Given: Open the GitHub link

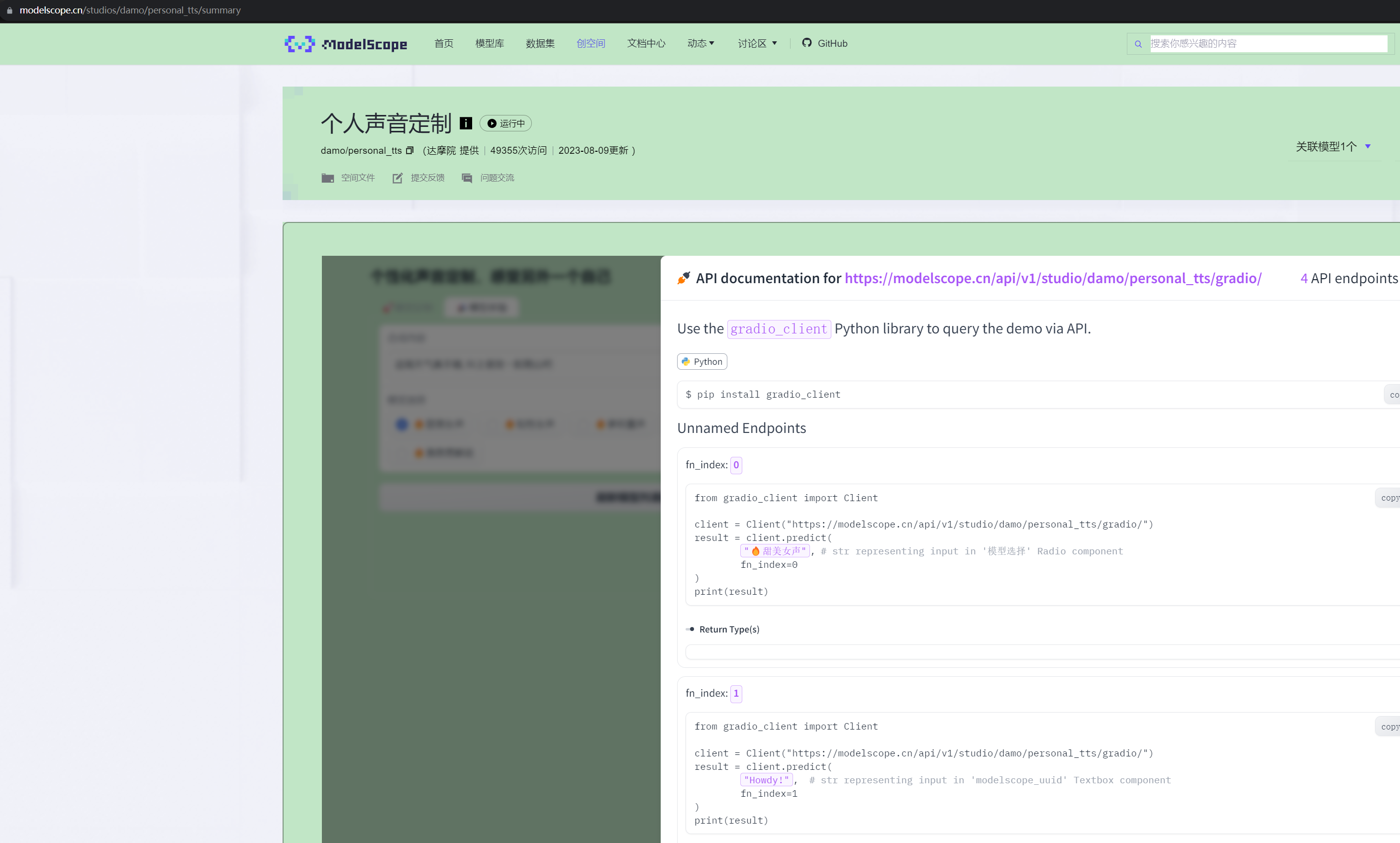Looking at the screenshot, I should (832, 44).
